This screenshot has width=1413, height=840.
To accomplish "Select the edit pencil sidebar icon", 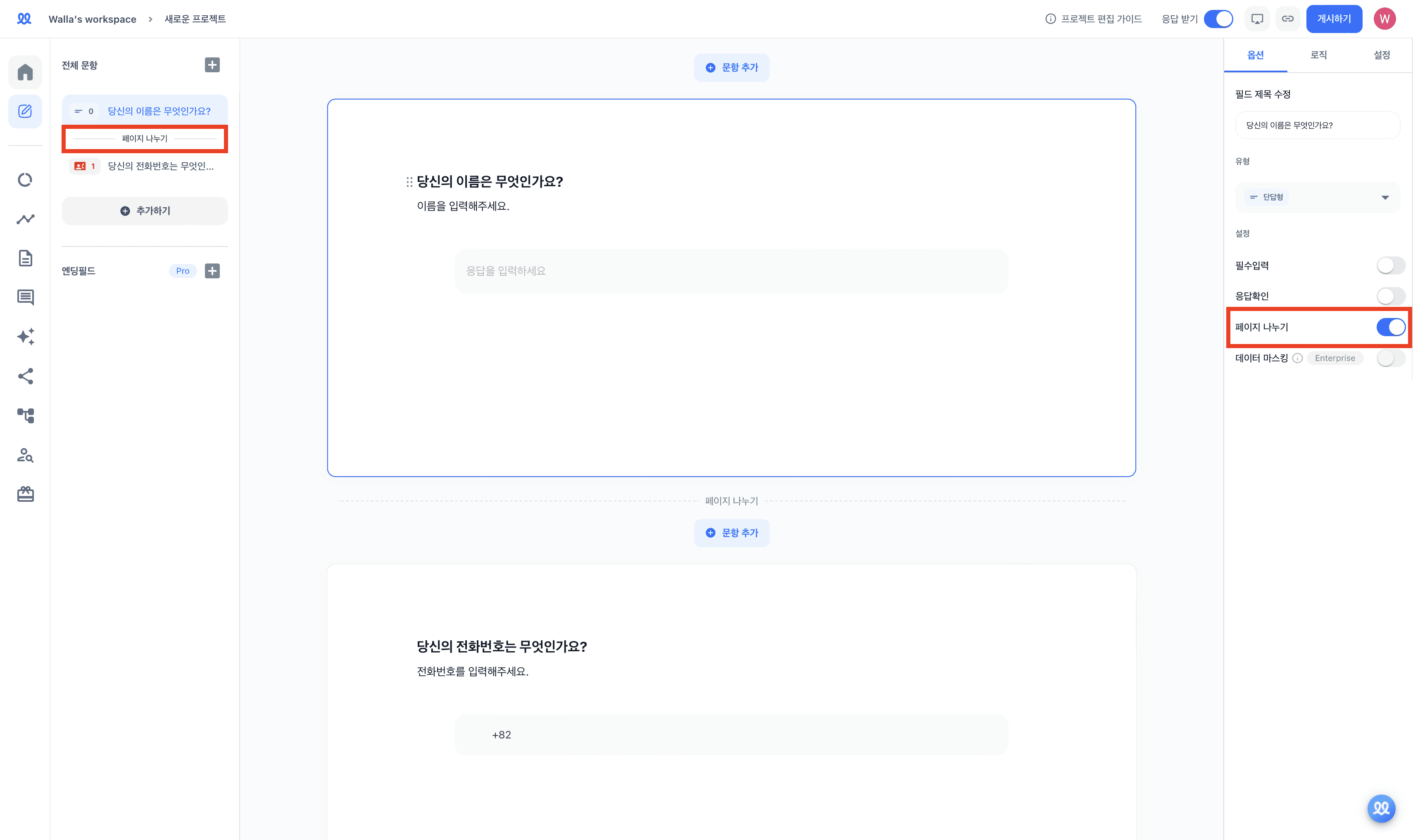I will [25, 111].
